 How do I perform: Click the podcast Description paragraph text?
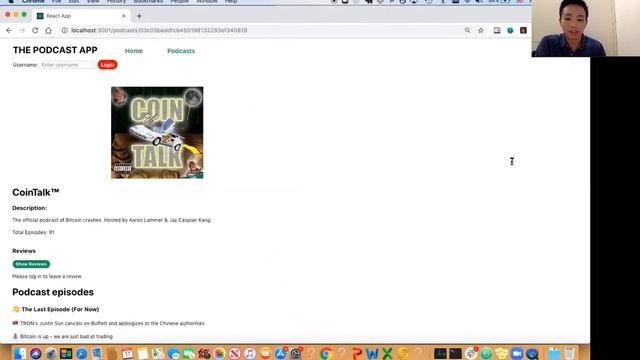pos(112,220)
